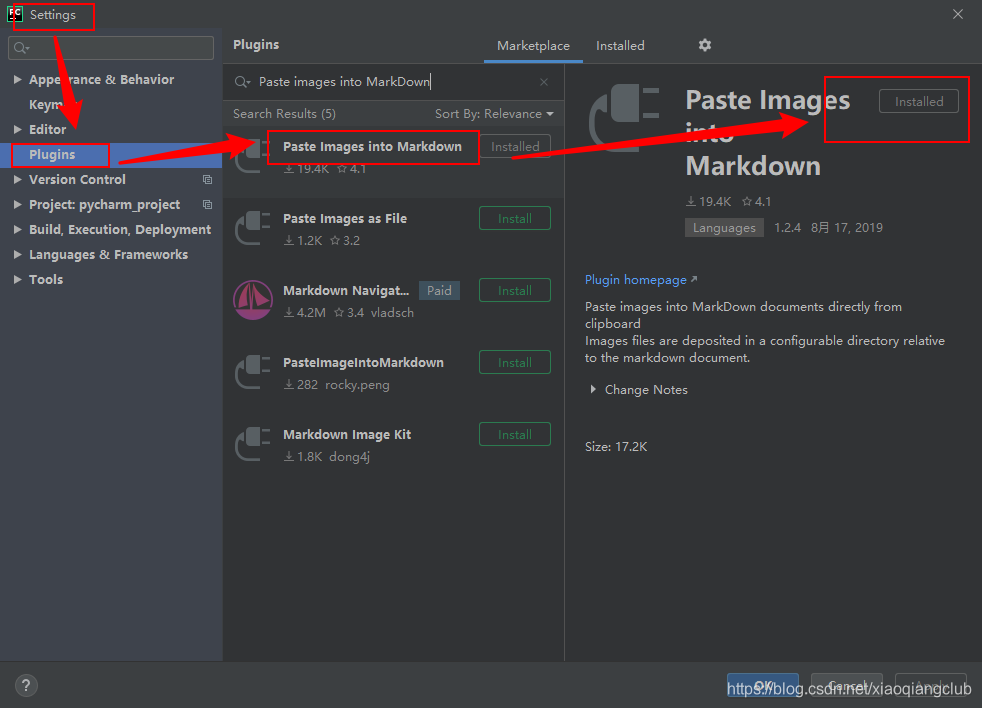This screenshot has width=982, height=708.
Task: Click the settings search magnifier icon
Action: tap(21, 48)
